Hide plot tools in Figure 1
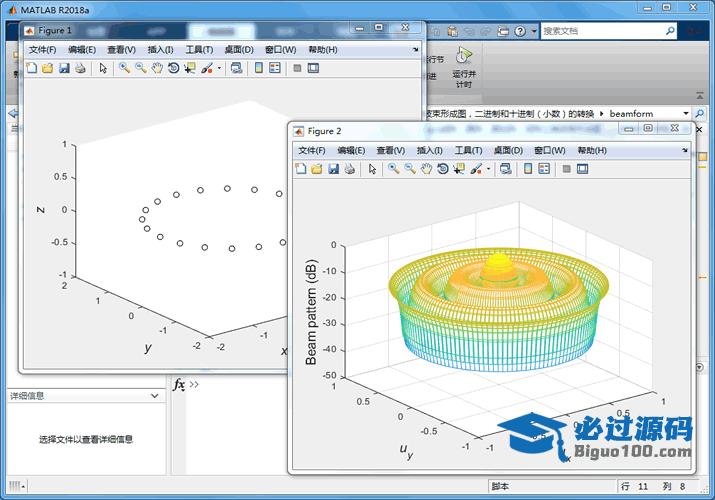 pyautogui.click(x=297, y=68)
